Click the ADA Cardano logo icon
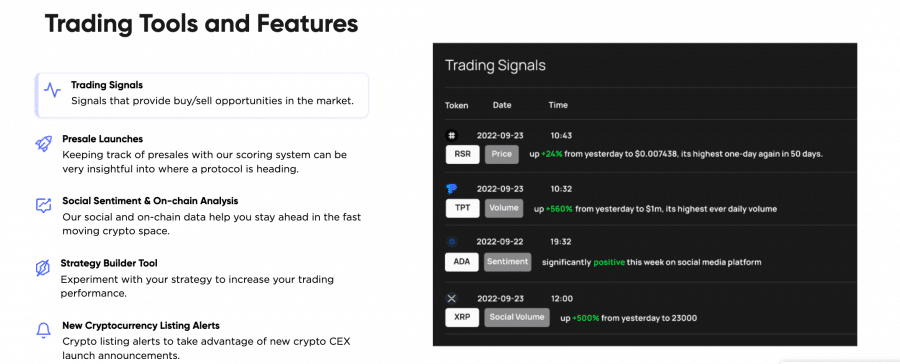This screenshot has height=364, width=900. [451, 242]
